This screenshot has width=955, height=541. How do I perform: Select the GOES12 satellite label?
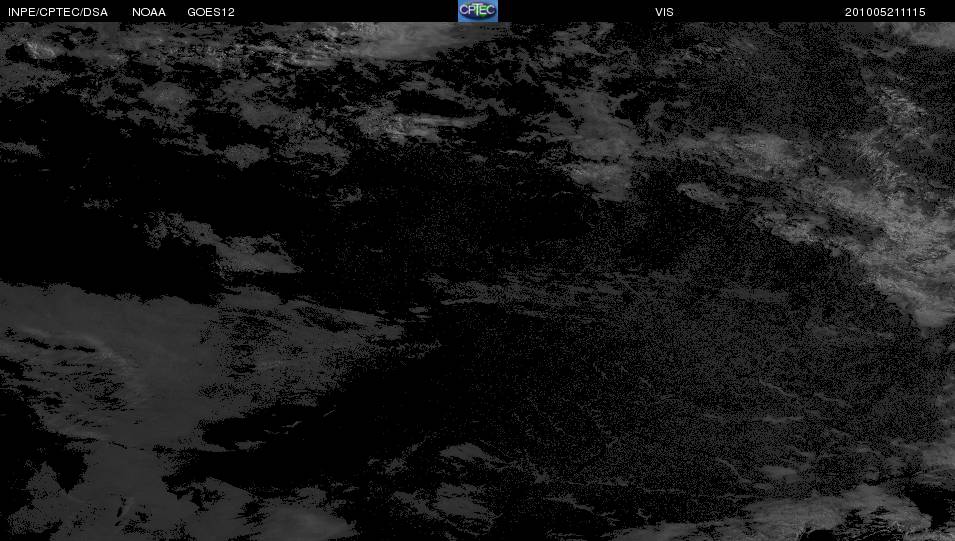pos(211,12)
